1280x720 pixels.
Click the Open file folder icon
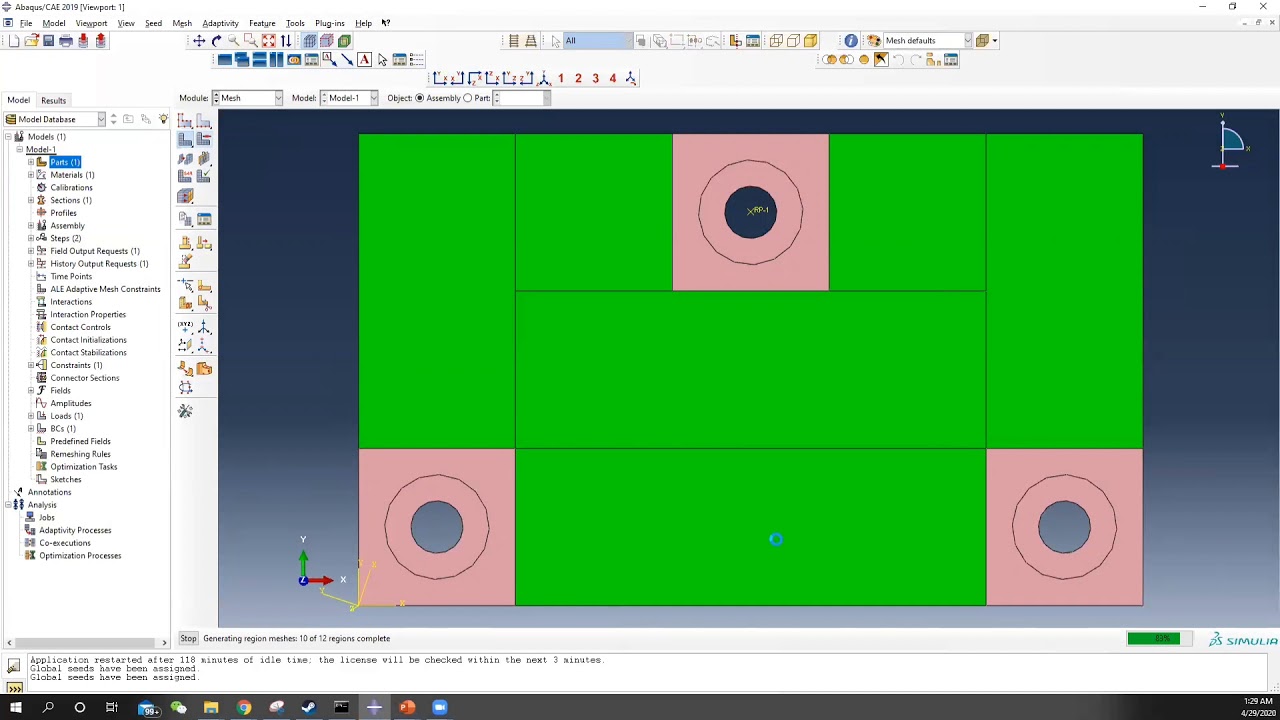click(31, 41)
